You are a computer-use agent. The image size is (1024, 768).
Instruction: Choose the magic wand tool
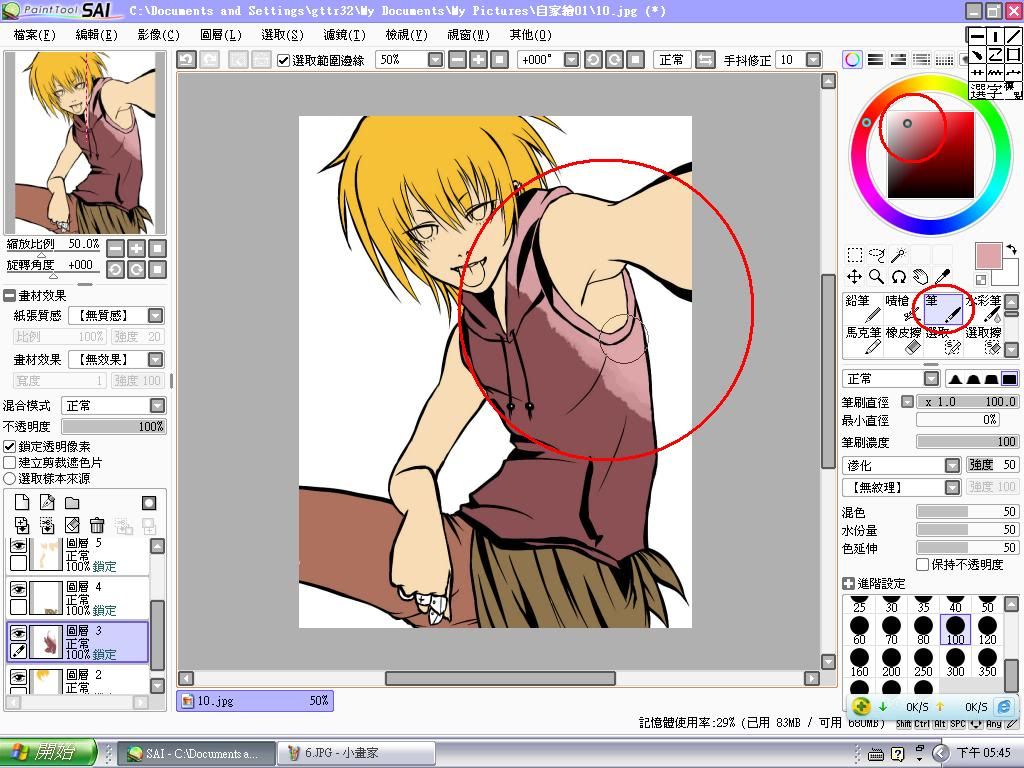(x=899, y=255)
